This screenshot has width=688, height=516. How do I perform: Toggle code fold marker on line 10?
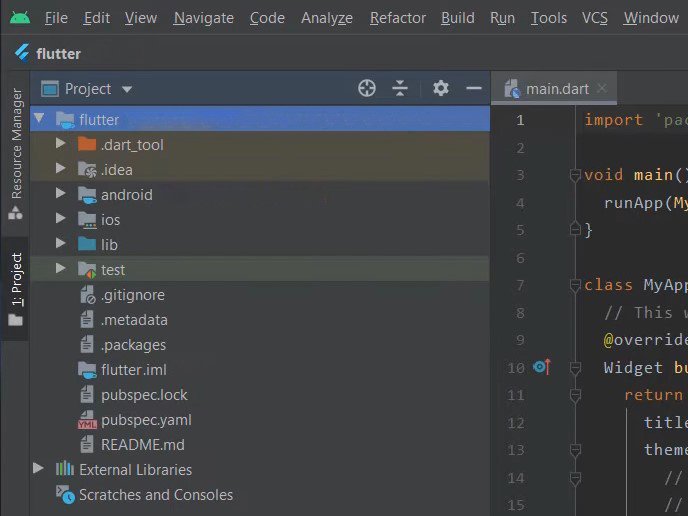pyautogui.click(x=575, y=368)
